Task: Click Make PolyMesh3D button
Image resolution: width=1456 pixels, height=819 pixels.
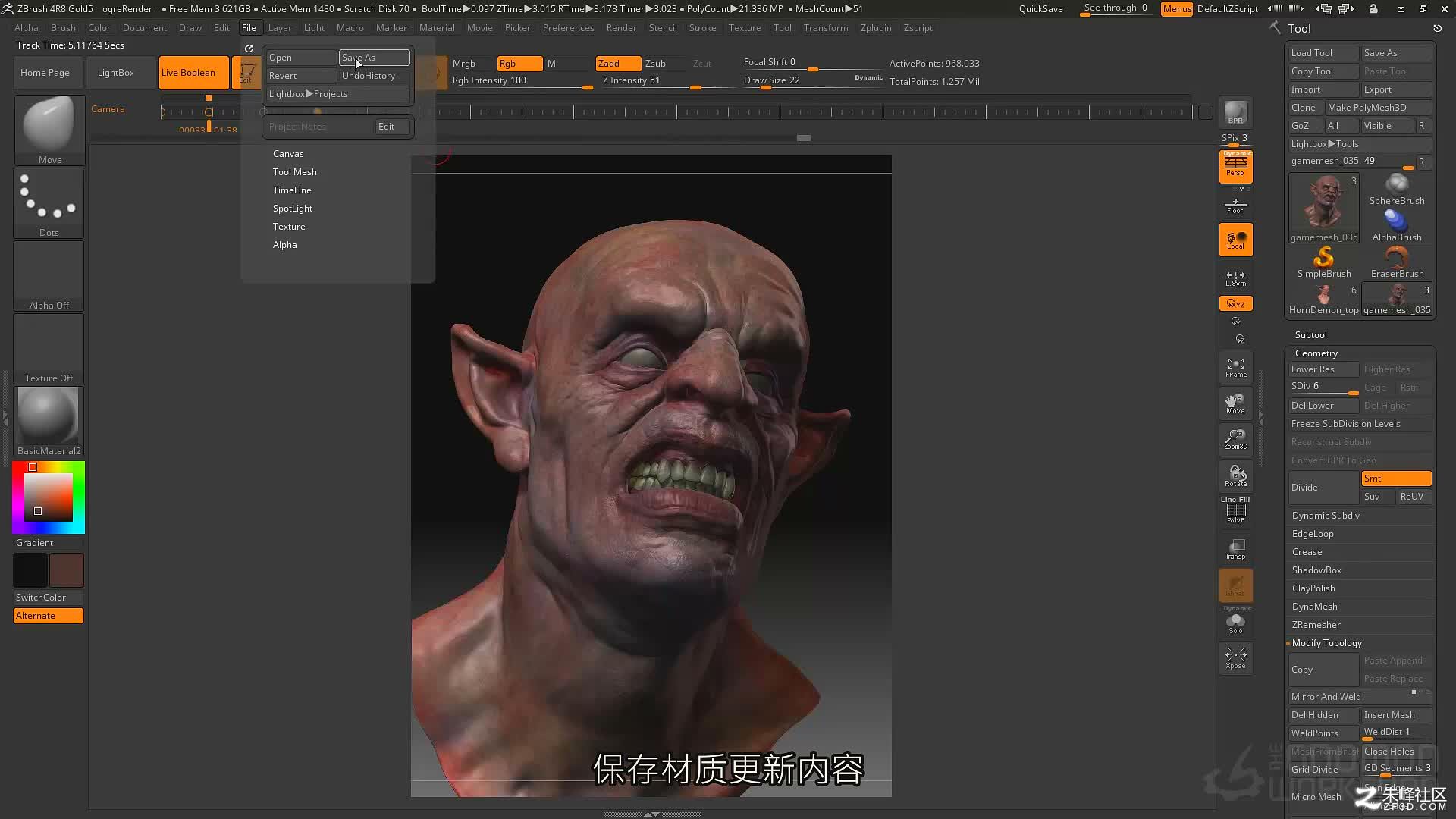Action: click(x=1378, y=108)
